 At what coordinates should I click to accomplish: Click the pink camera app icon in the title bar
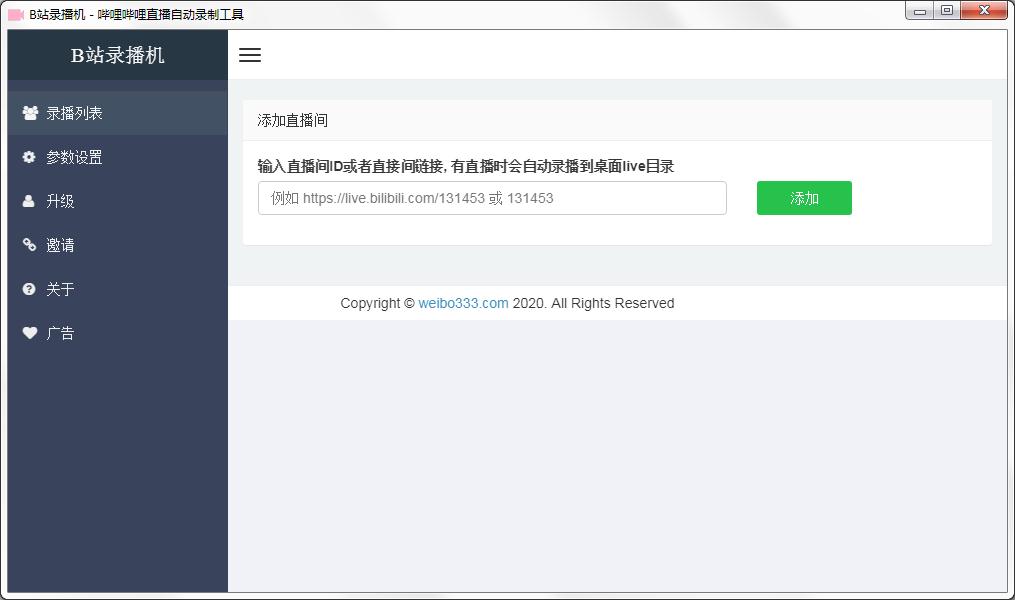16,14
